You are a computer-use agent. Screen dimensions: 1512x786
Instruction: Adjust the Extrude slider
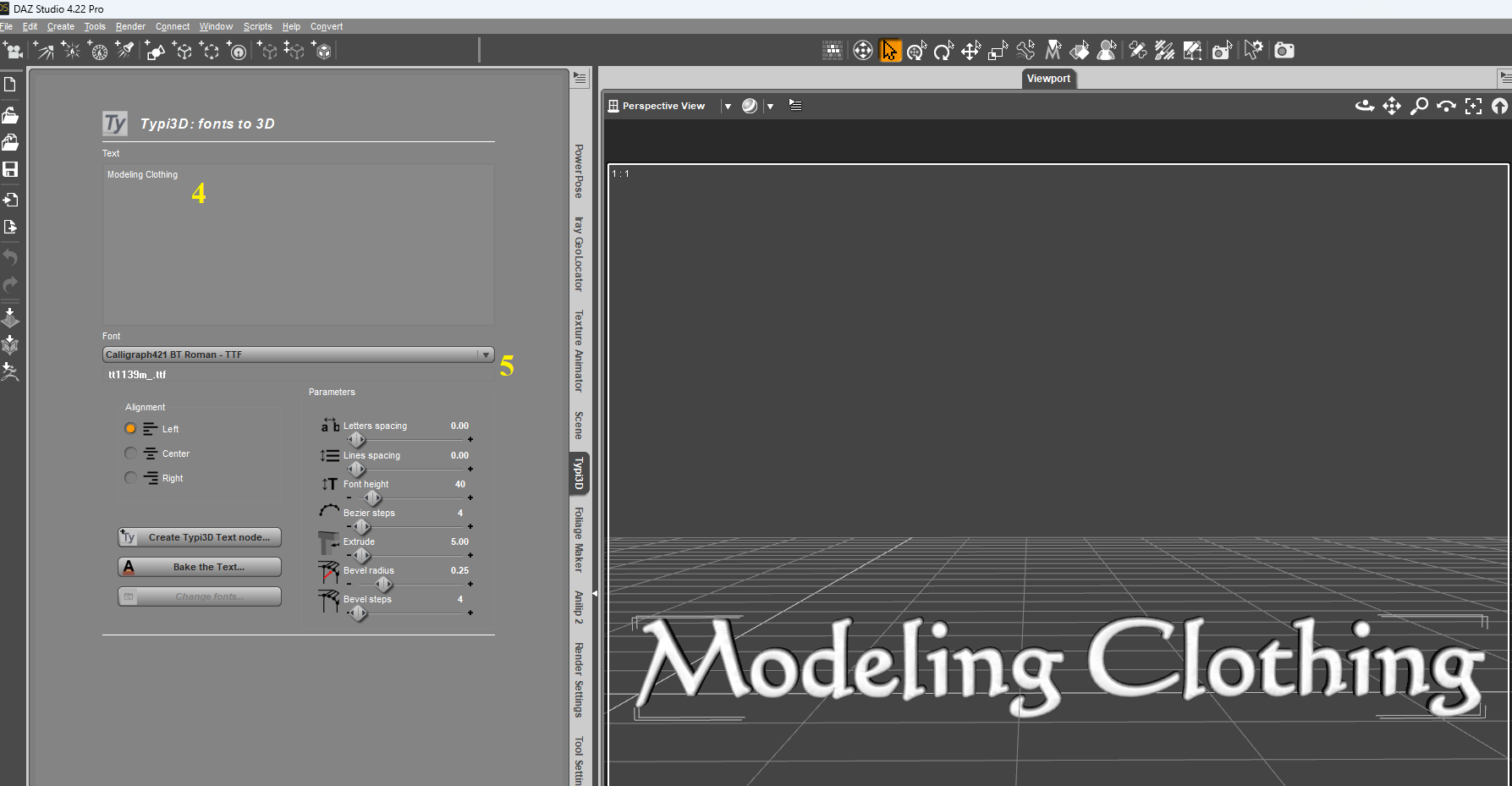(361, 556)
